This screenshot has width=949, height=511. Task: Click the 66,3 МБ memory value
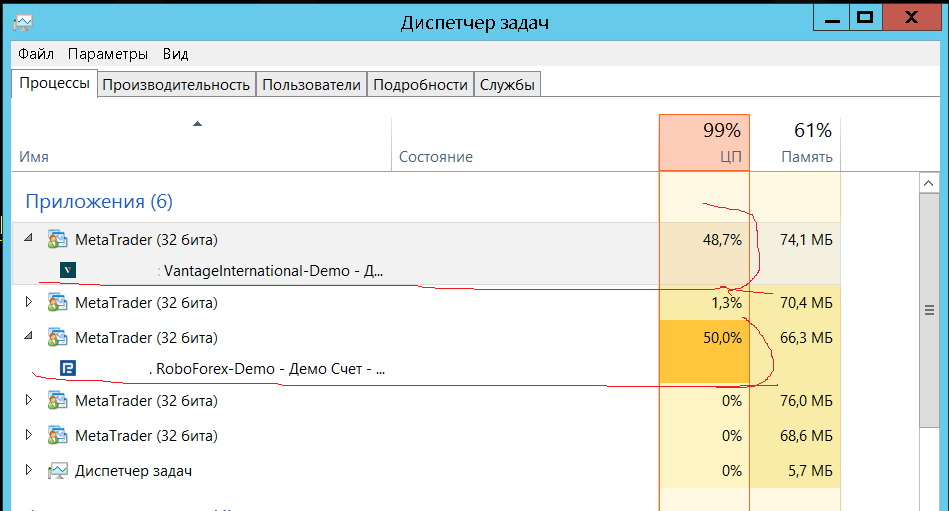coord(806,338)
